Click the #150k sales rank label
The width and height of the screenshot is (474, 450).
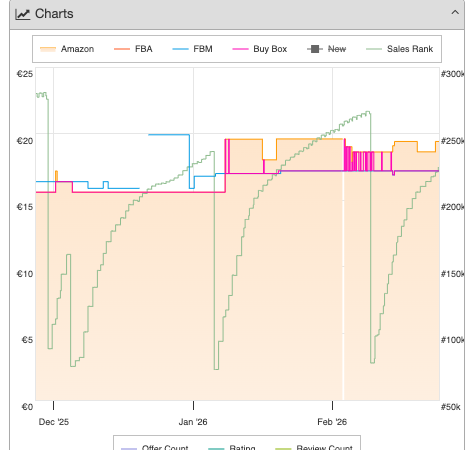coord(452,274)
